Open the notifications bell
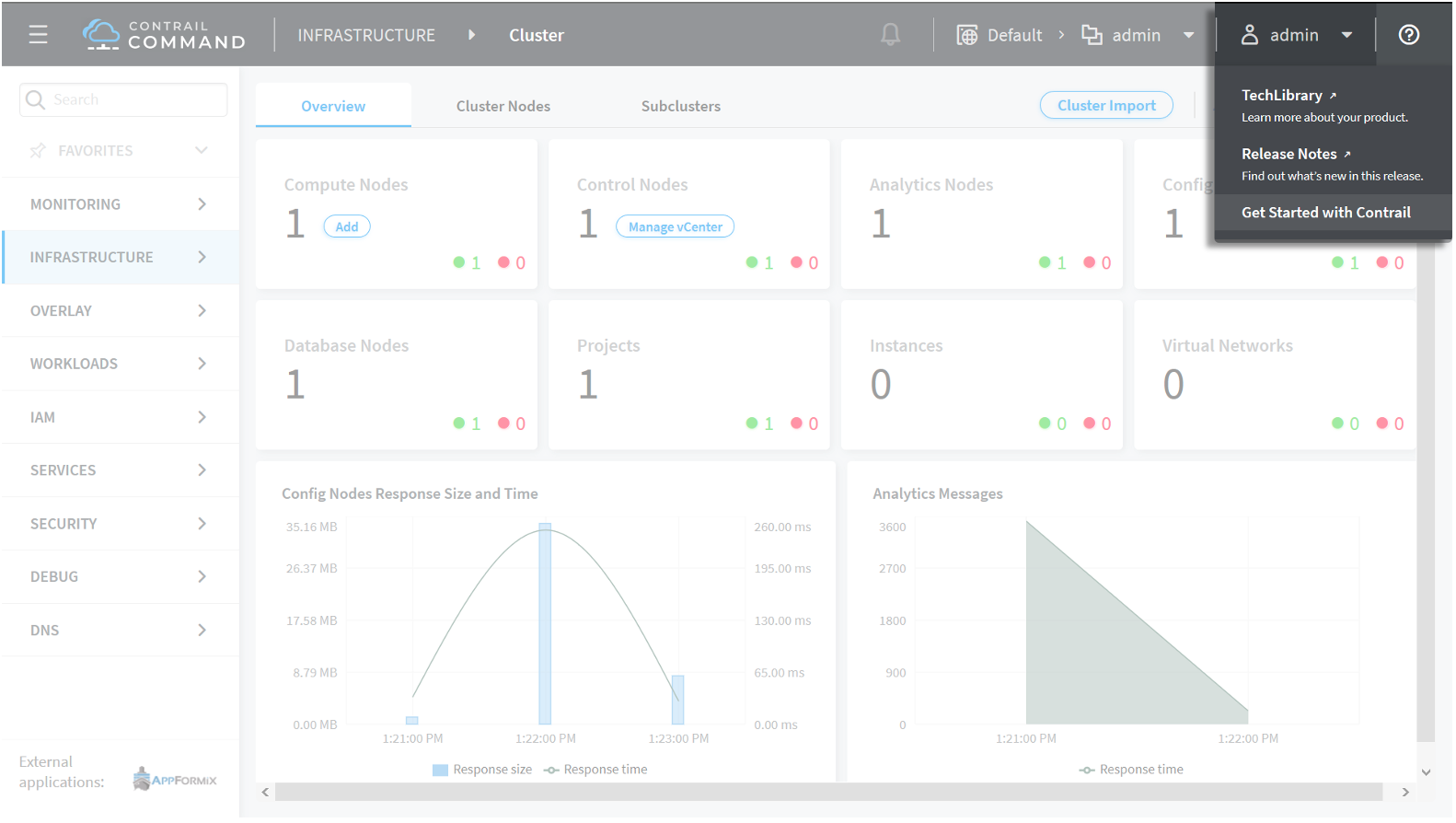The image size is (1456, 823). [x=890, y=35]
